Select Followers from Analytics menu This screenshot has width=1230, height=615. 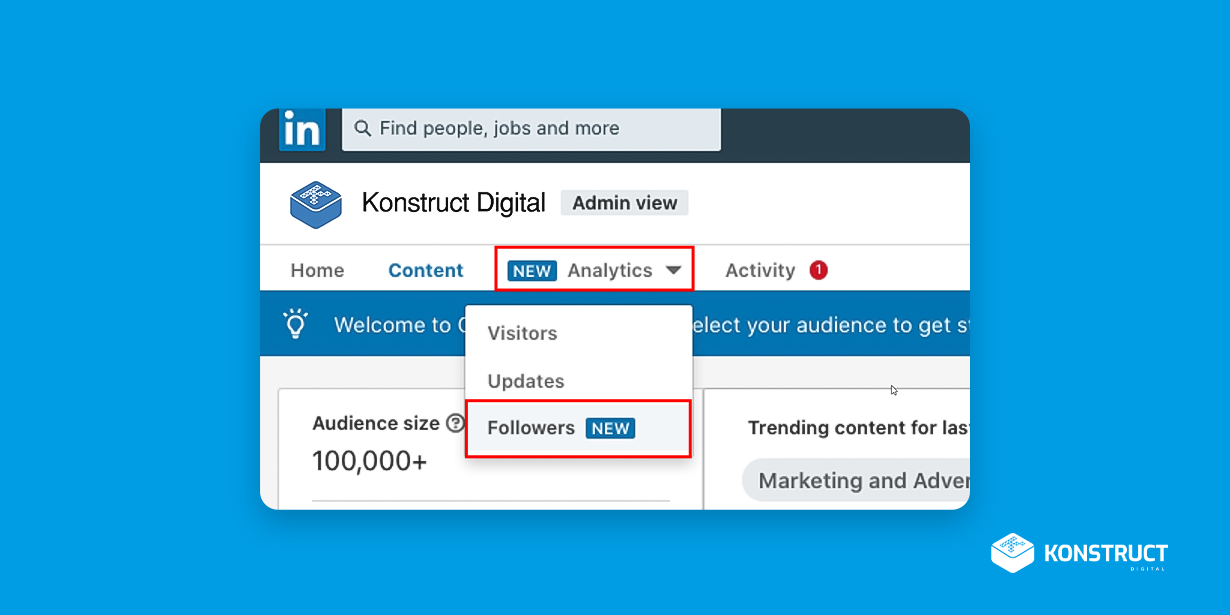click(x=578, y=429)
